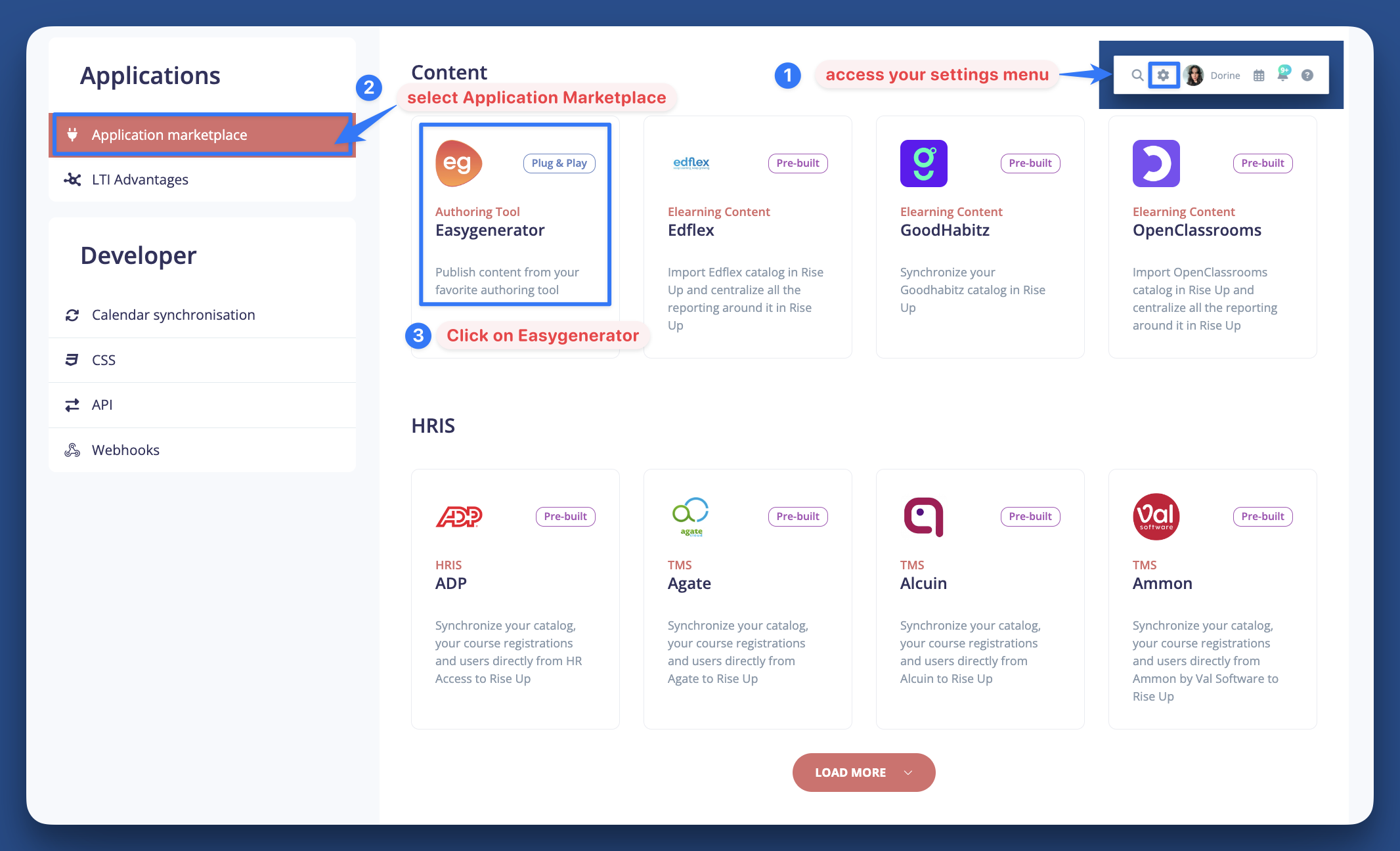Viewport: 1400px width, 851px height.
Task: Open the CSS developer section
Action: click(x=202, y=360)
